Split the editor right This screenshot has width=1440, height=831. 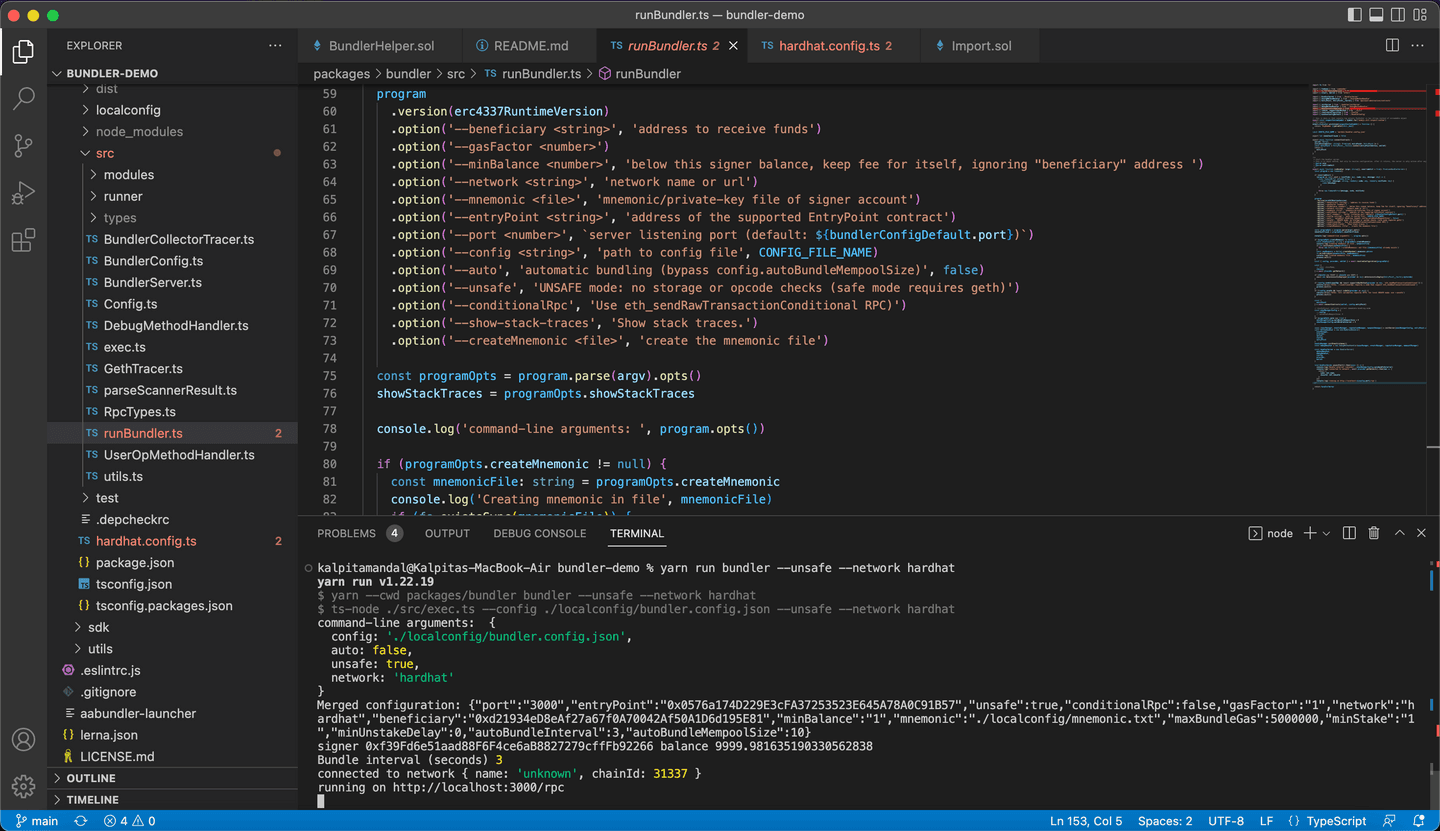pos(1392,45)
